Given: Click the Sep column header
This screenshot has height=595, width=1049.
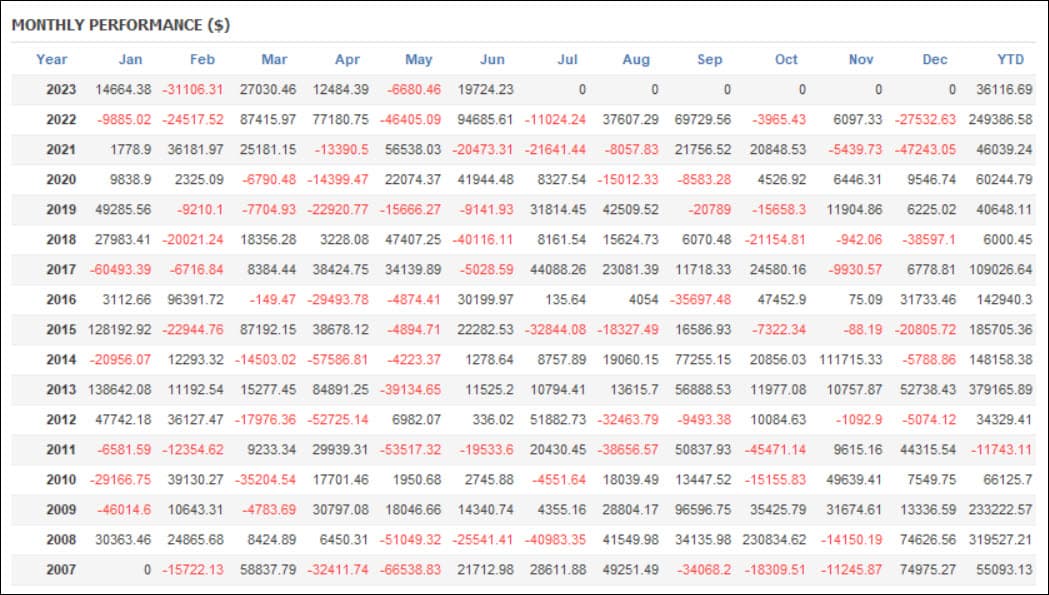Looking at the screenshot, I should point(709,60).
